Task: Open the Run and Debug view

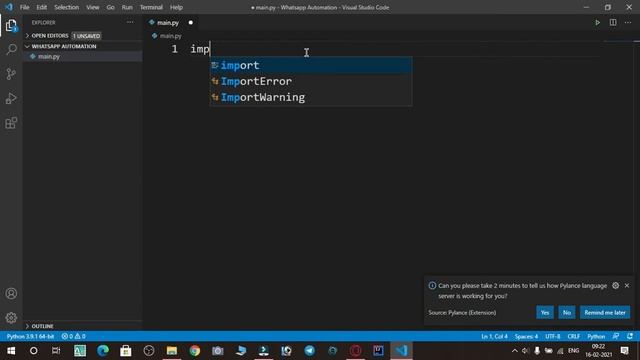Action: [x=11, y=98]
